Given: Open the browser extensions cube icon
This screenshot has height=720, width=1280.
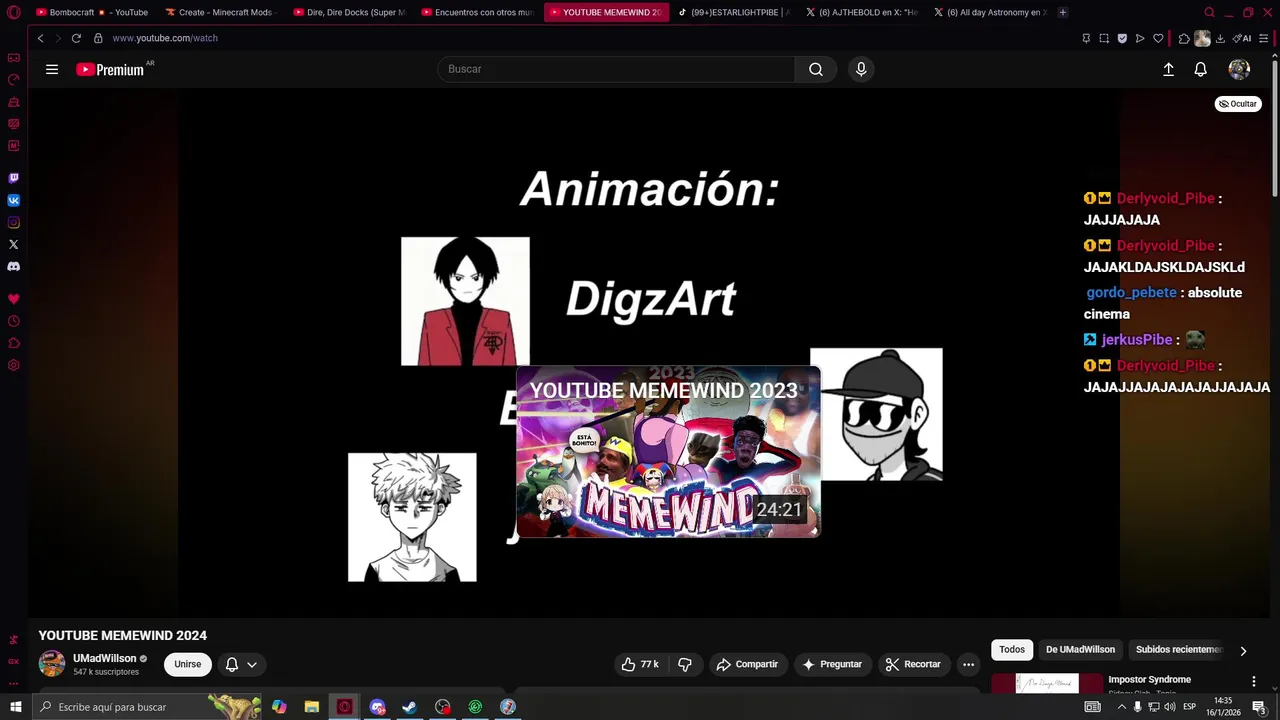Looking at the screenshot, I should (x=1184, y=38).
